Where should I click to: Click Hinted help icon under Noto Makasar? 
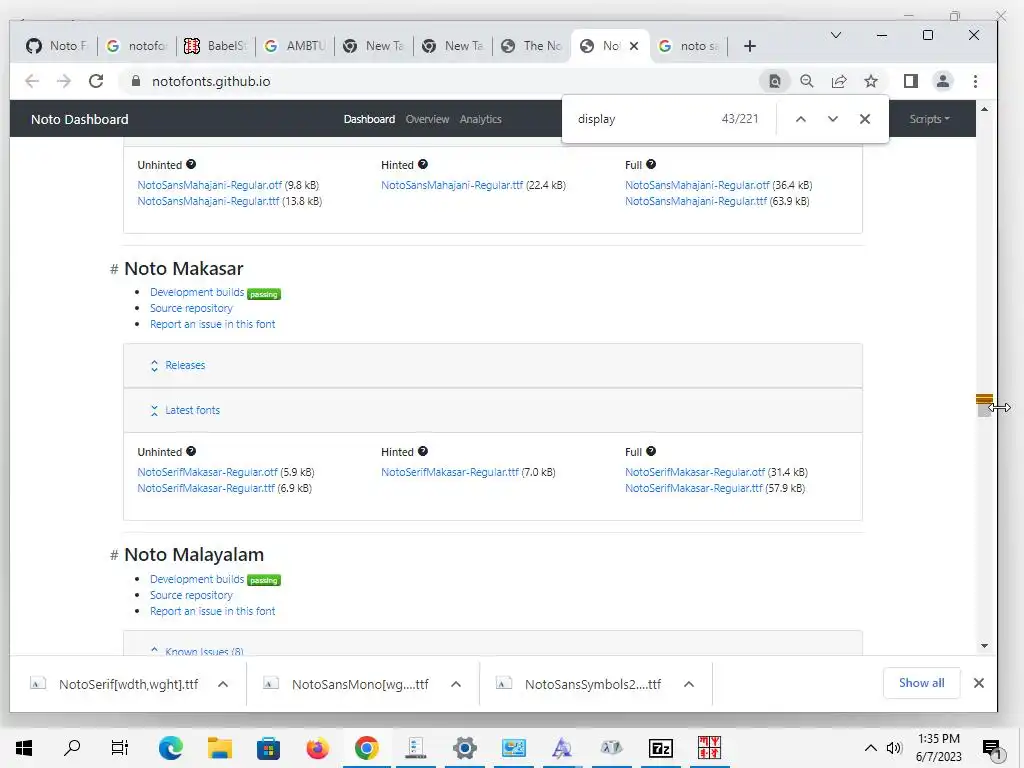point(423,451)
